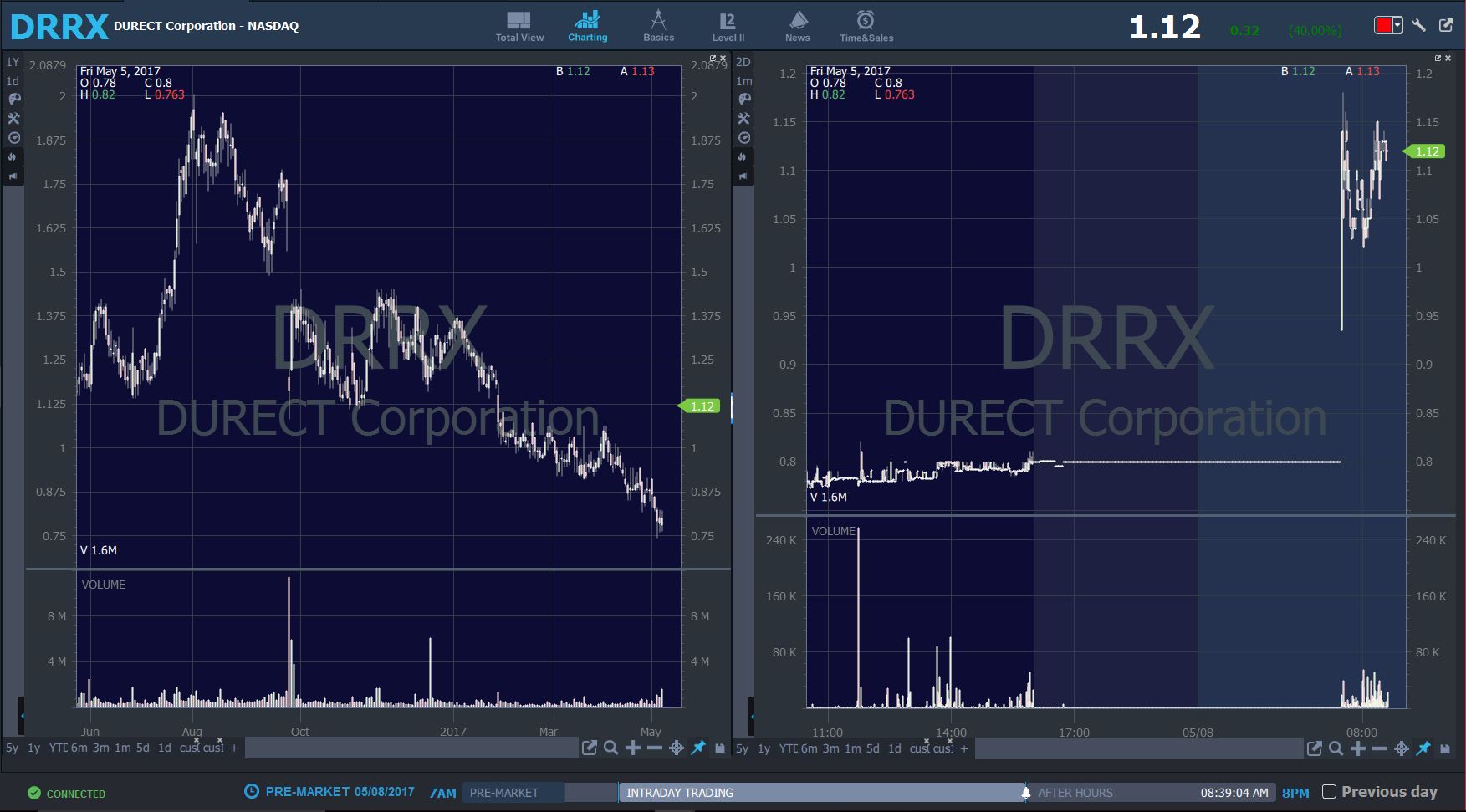Select 1d range on right chart
The width and height of the screenshot is (1466, 812).
pyautogui.click(x=895, y=748)
